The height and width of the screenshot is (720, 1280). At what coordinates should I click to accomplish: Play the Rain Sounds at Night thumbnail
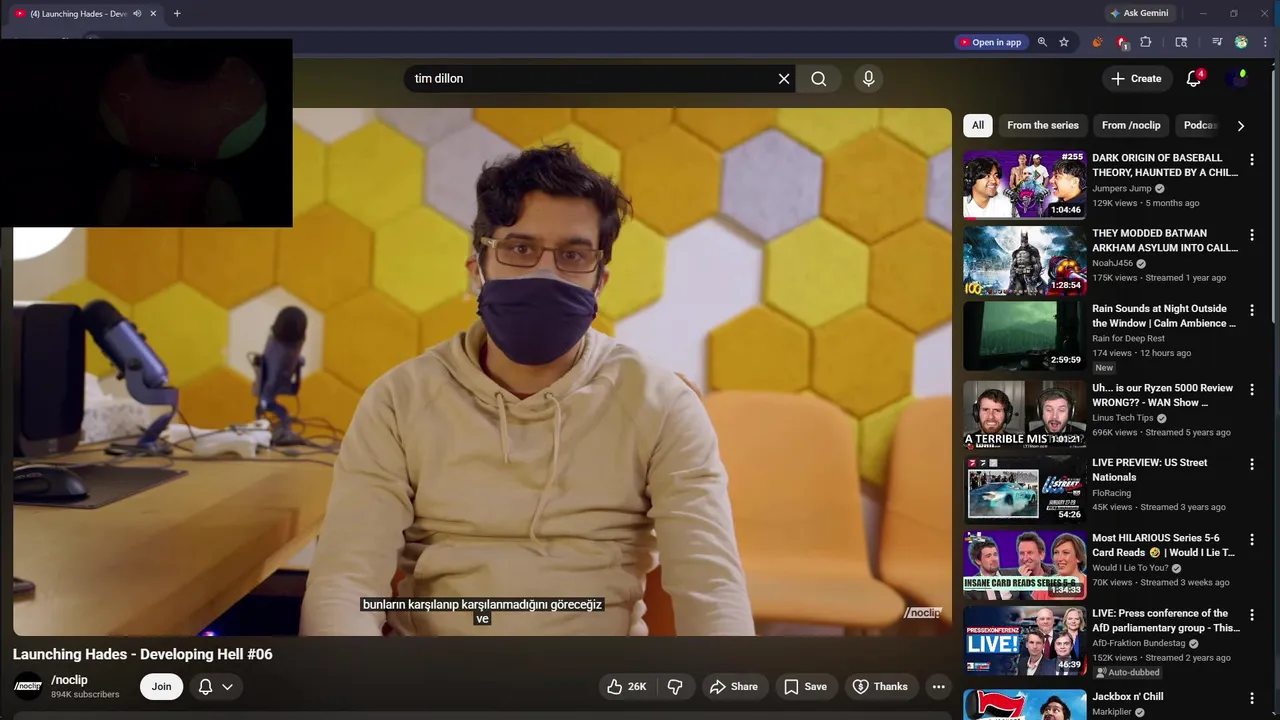pos(1024,335)
